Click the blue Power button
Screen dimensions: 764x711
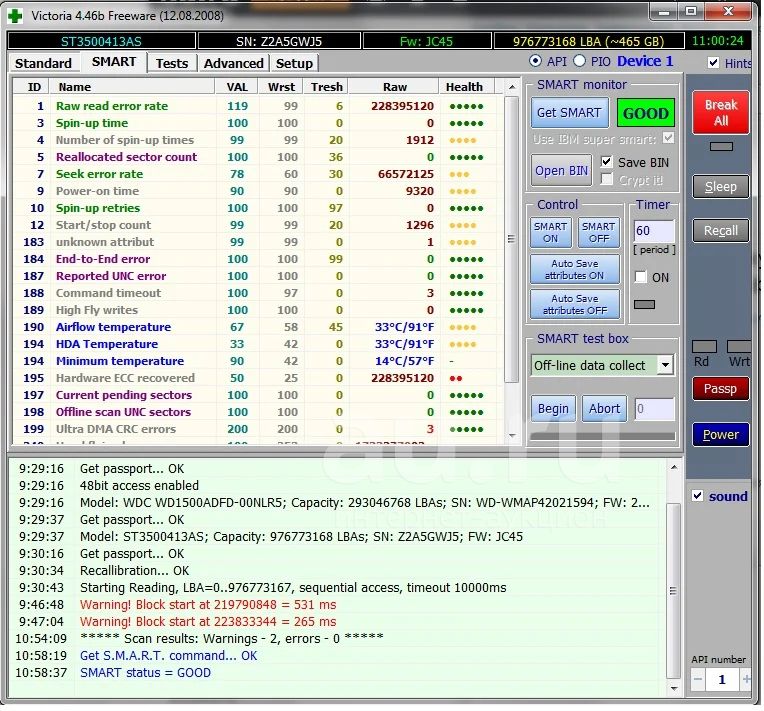(x=720, y=434)
